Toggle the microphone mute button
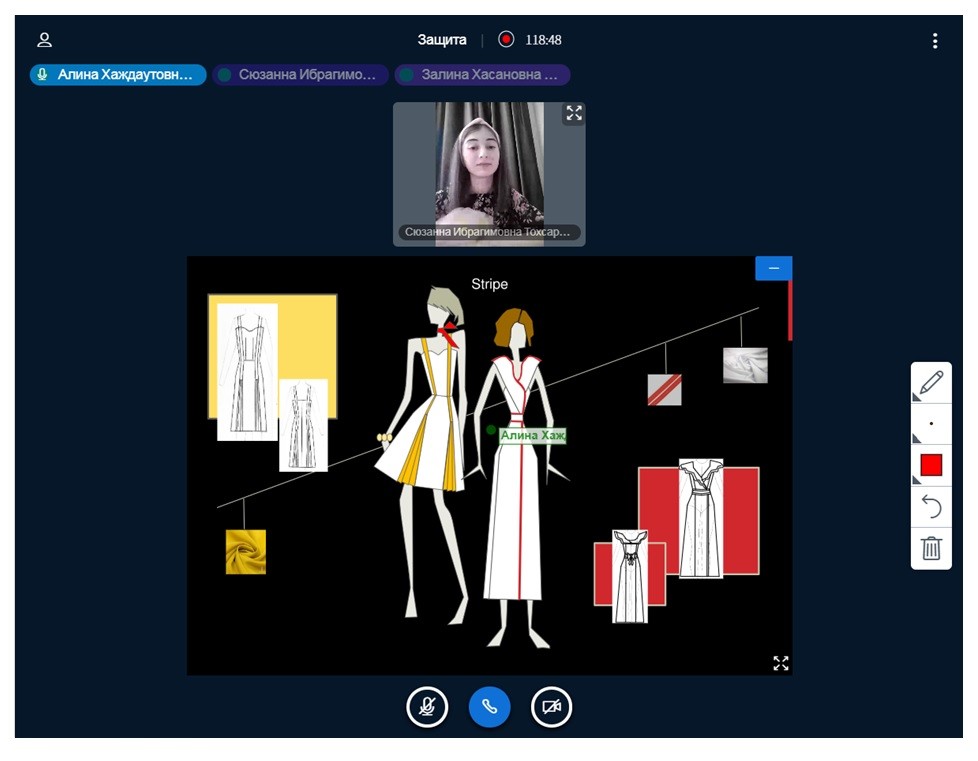The width and height of the screenshot is (978, 761). tap(427, 707)
